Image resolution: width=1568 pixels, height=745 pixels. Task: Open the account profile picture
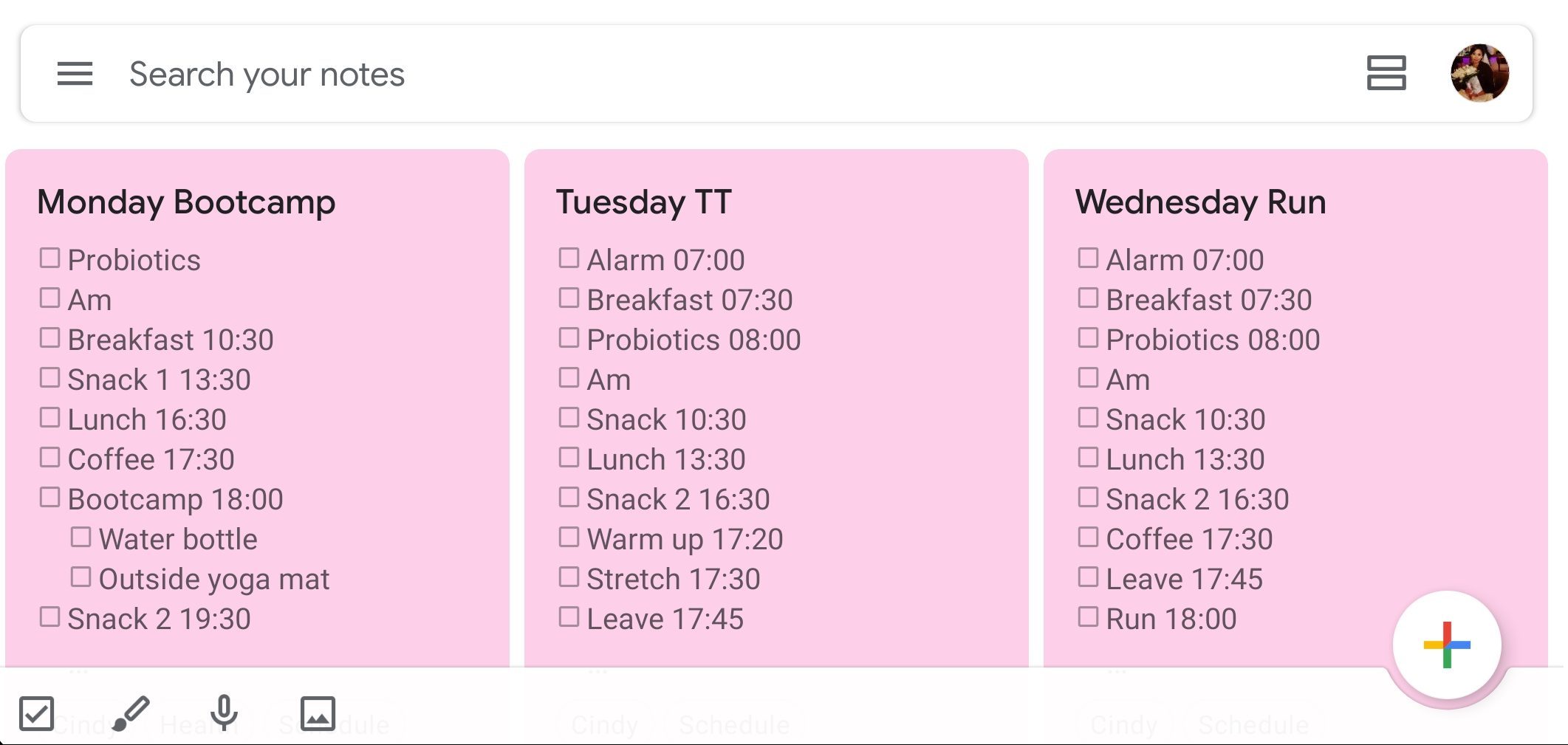click(x=1479, y=73)
